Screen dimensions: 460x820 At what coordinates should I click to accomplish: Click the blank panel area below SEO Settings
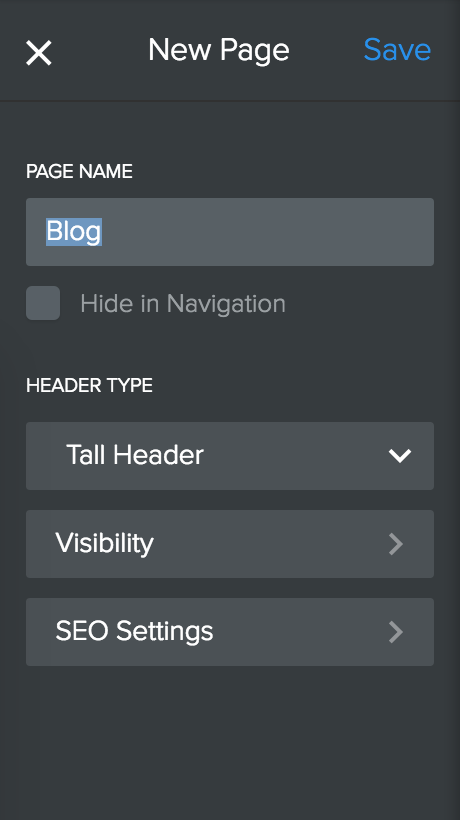230,743
